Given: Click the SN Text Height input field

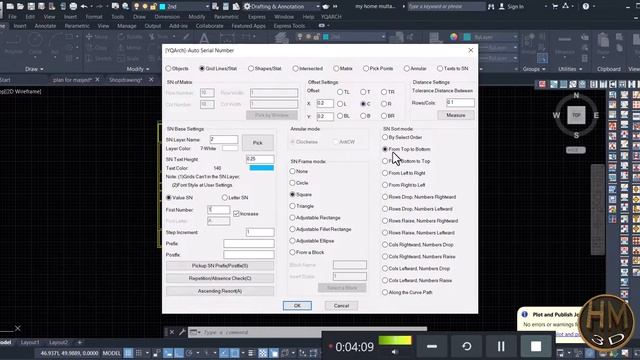Looking at the screenshot, I should [260, 159].
